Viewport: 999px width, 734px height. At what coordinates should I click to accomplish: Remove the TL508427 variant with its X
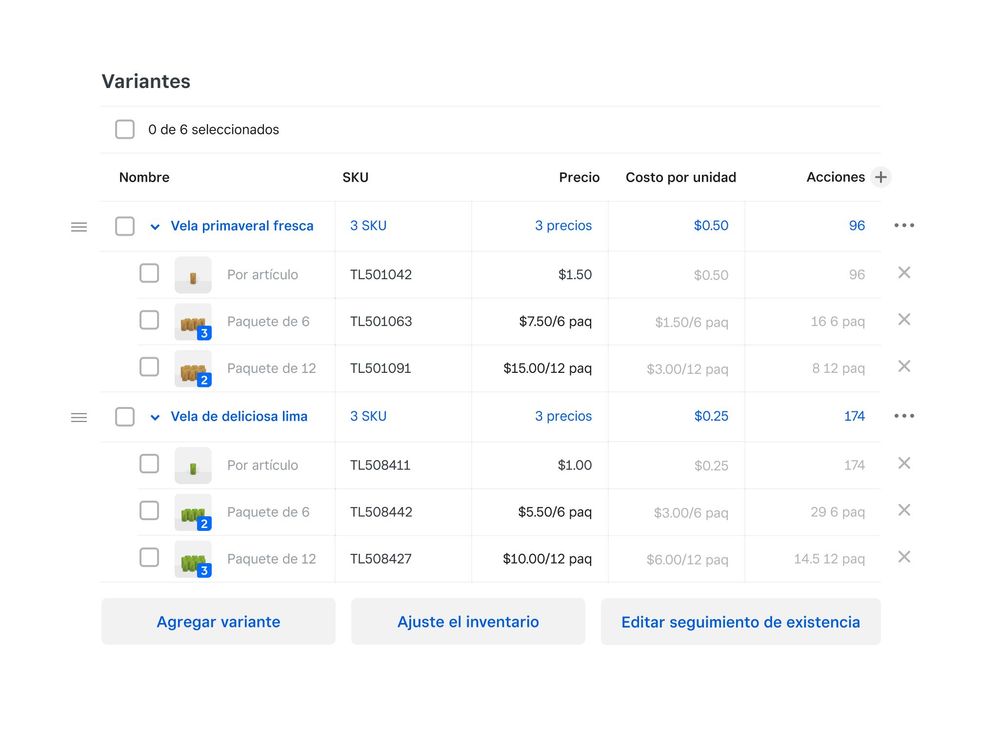point(904,557)
